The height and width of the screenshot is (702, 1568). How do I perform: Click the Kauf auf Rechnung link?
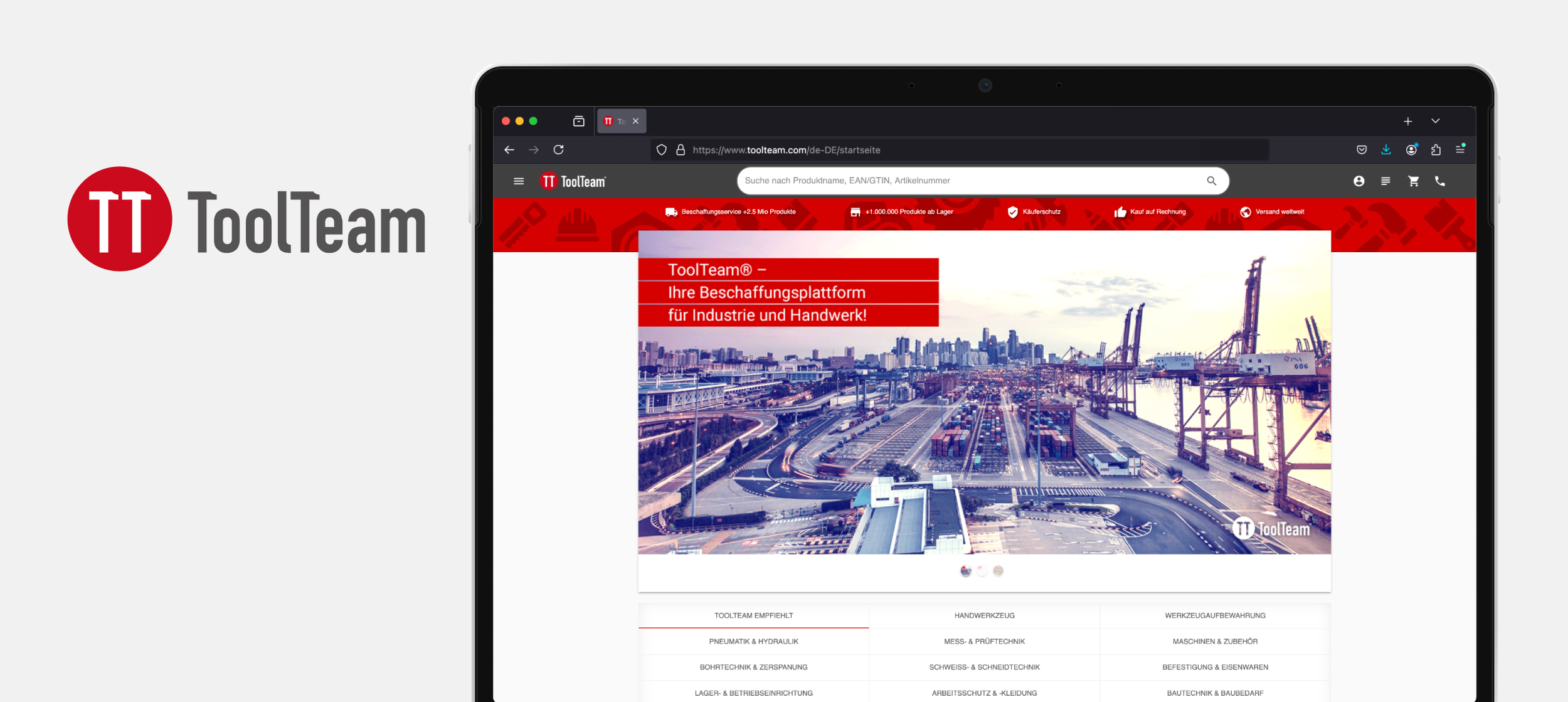click(x=1157, y=212)
